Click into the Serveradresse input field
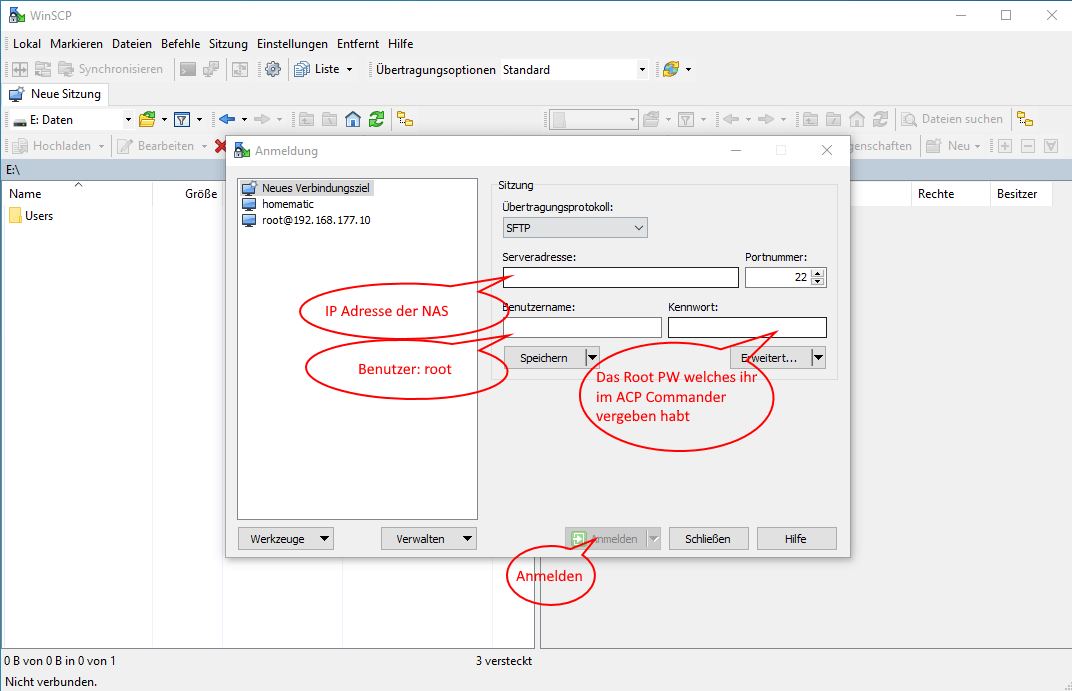 [620, 277]
